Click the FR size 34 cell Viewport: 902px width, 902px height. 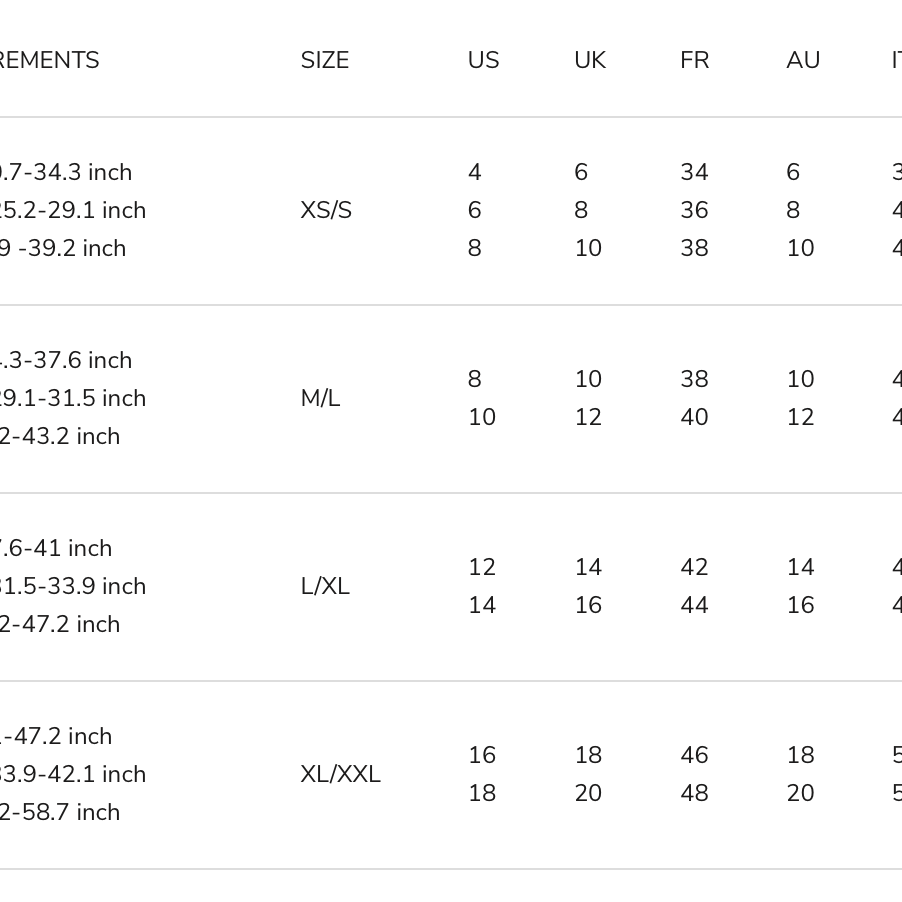694,173
